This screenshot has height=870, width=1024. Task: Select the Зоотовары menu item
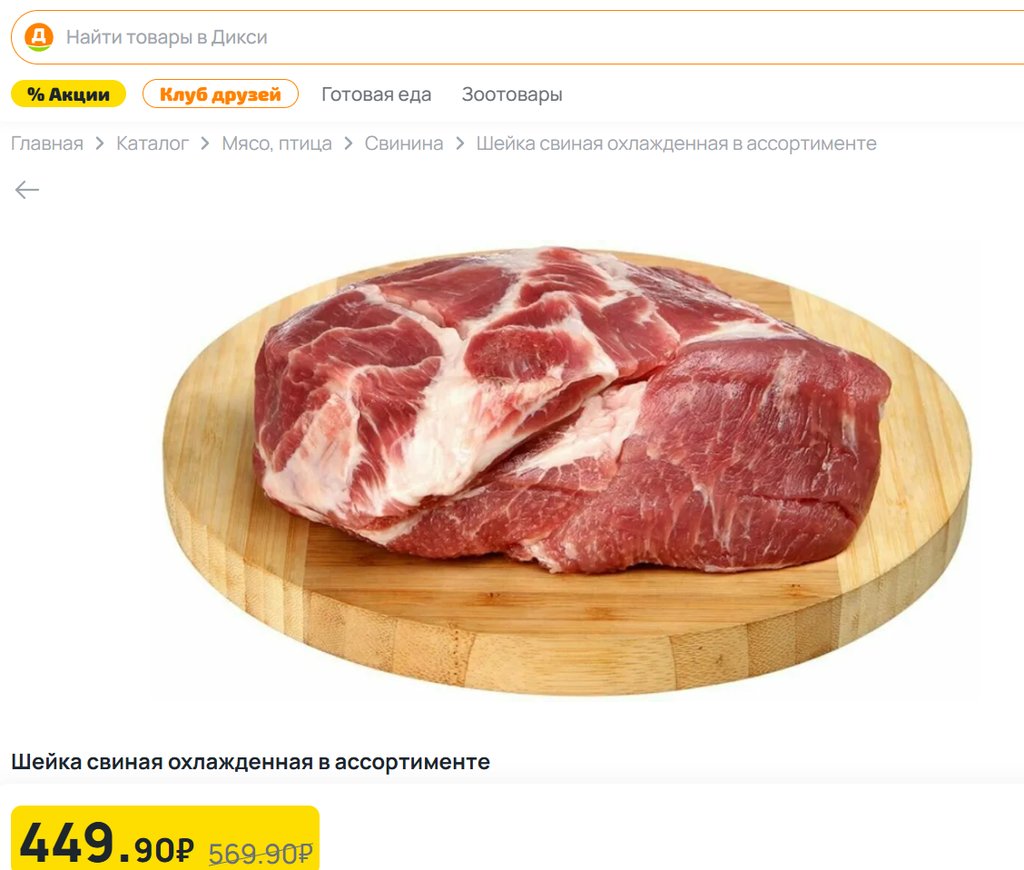pyautogui.click(x=512, y=95)
